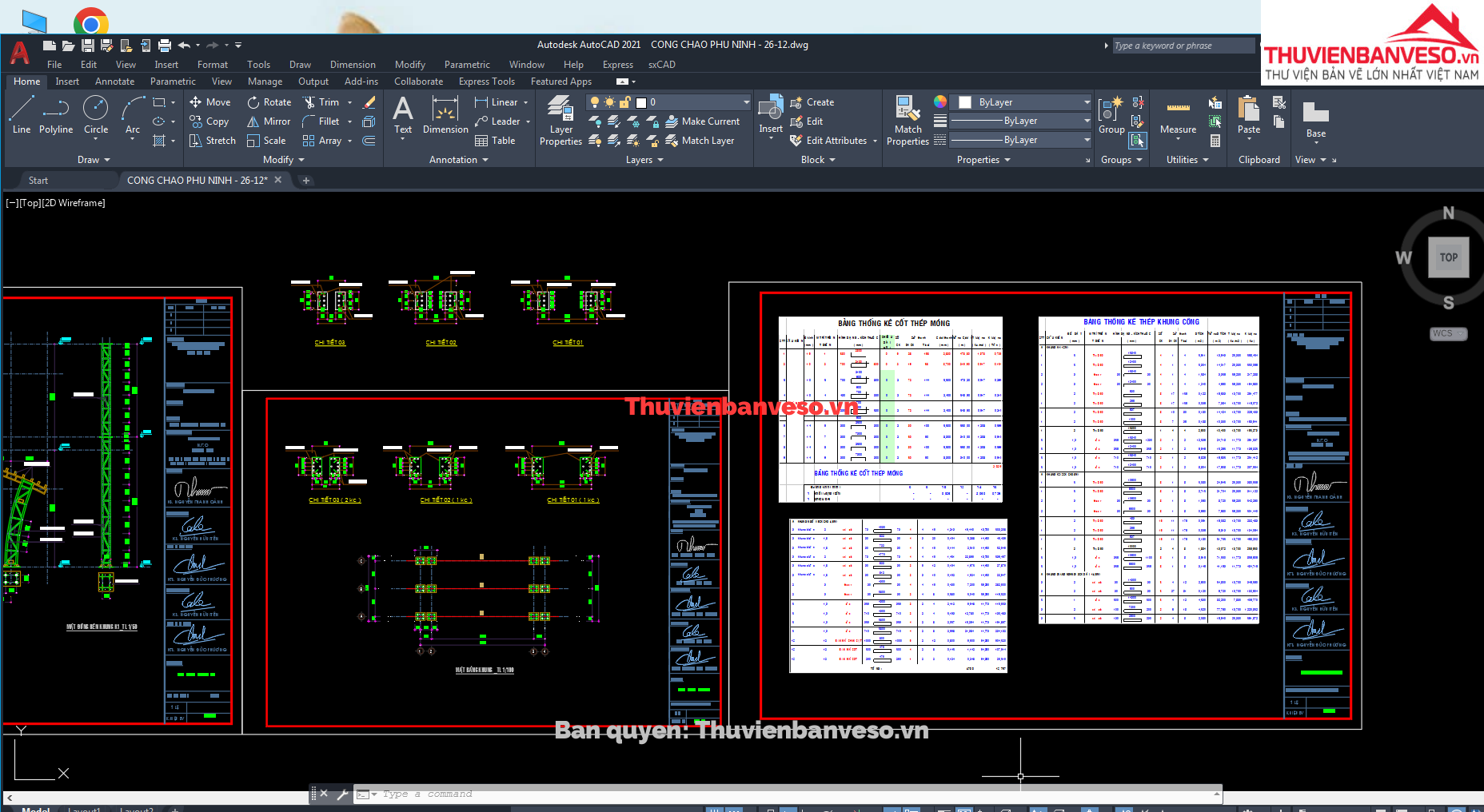Click the Erase tool icon
The width and height of the screenshot is (1484, 812).
click(369, 102)
